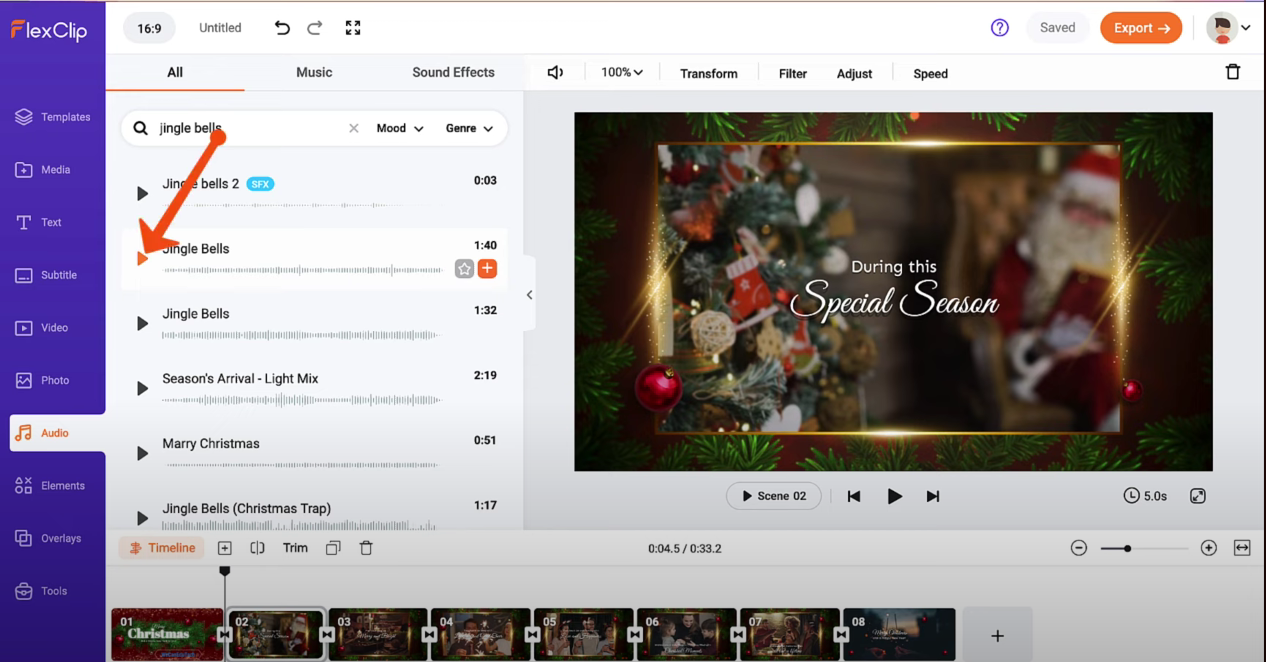Play Scene 02 only

pyautogui.click(x=774, y=496)
